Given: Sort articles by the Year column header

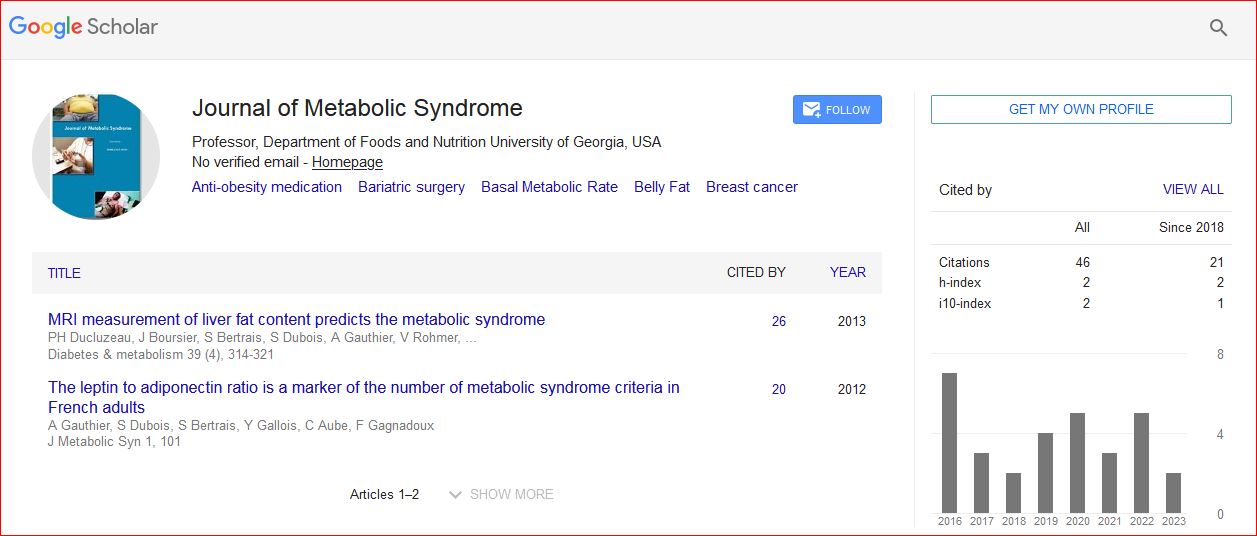Looking at the screenshot, I should 847,272.
